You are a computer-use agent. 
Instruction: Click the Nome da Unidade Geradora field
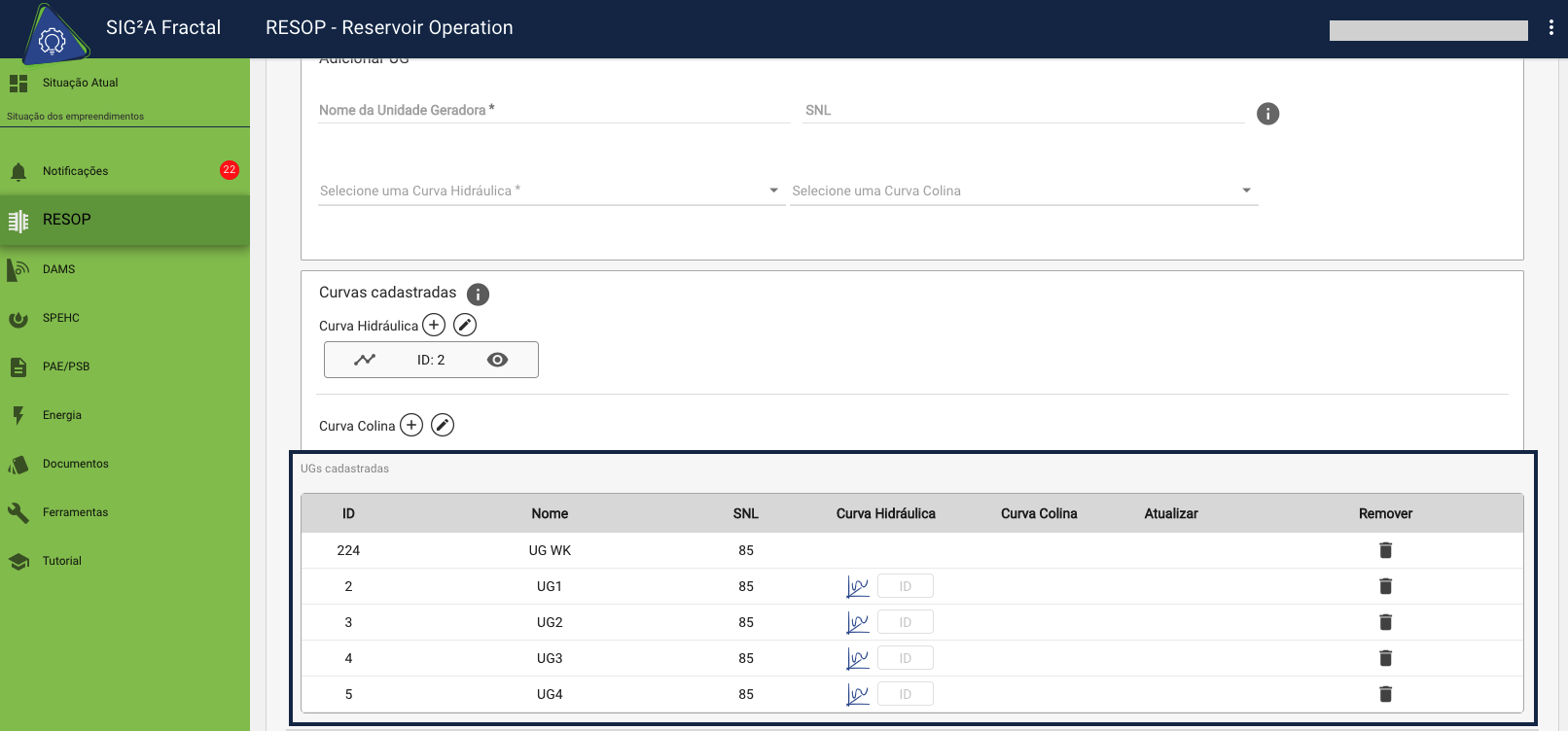pyautogui.click(x=553, y=110)
